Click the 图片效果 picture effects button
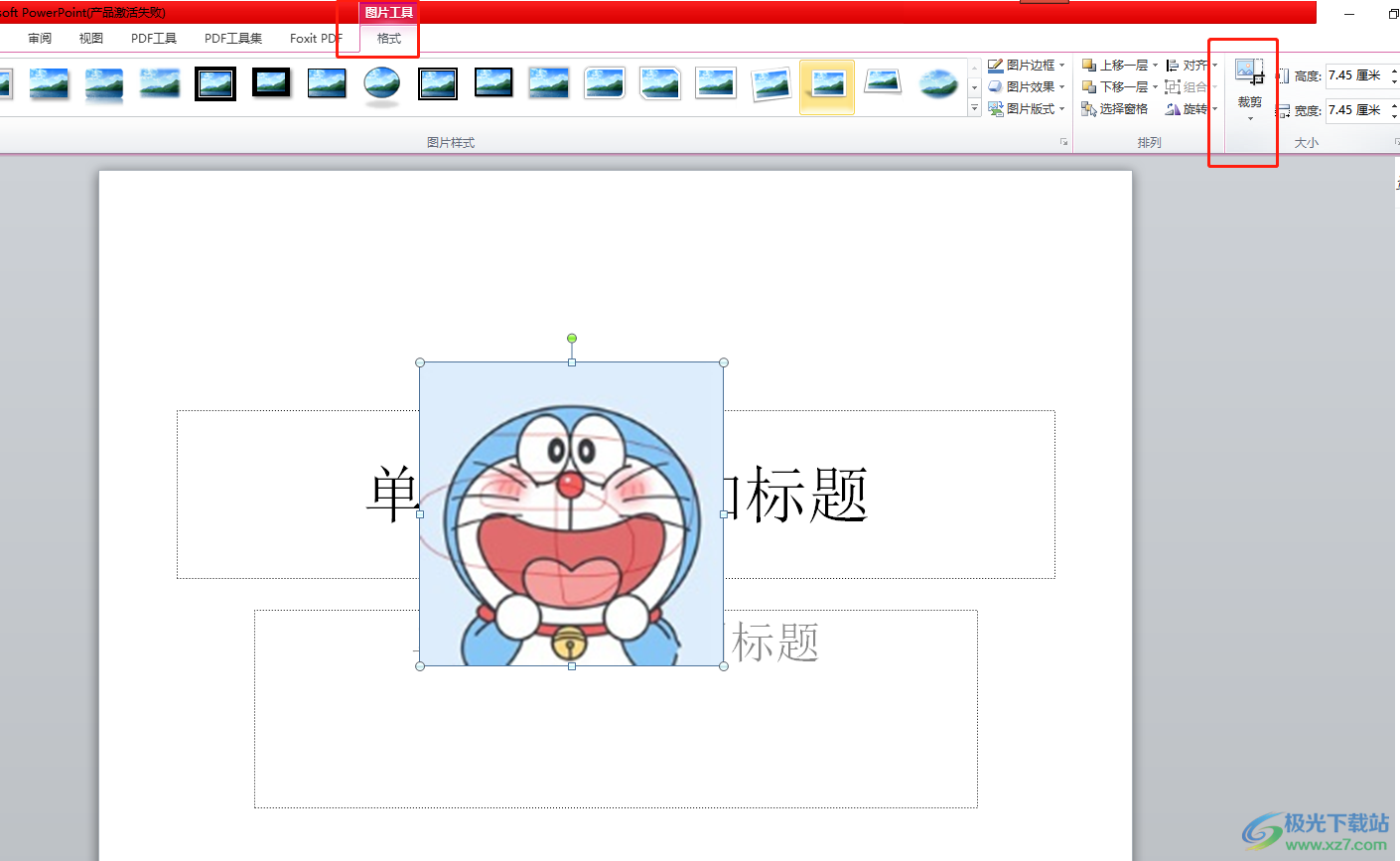 1021,87
